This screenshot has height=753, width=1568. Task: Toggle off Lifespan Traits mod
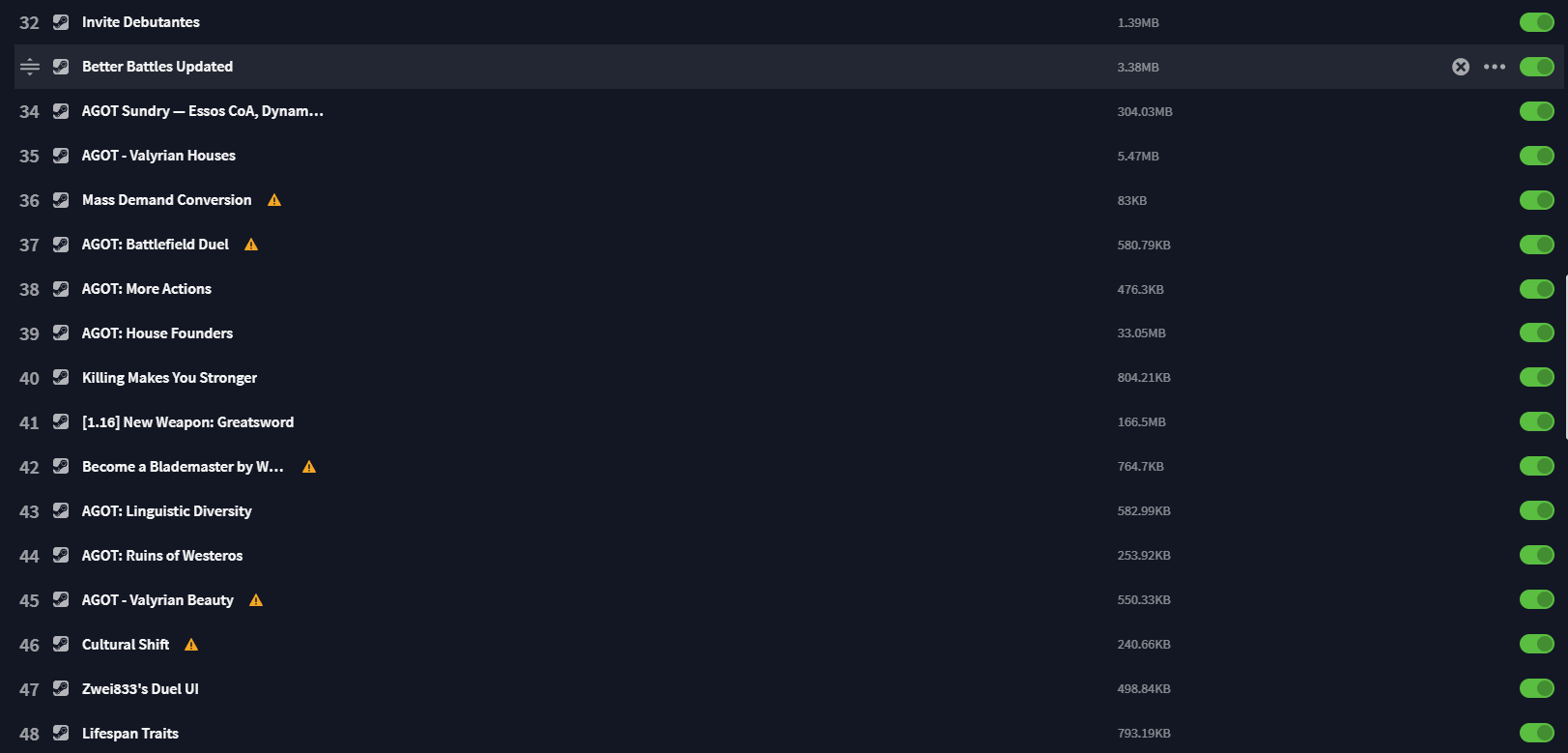1536,733
